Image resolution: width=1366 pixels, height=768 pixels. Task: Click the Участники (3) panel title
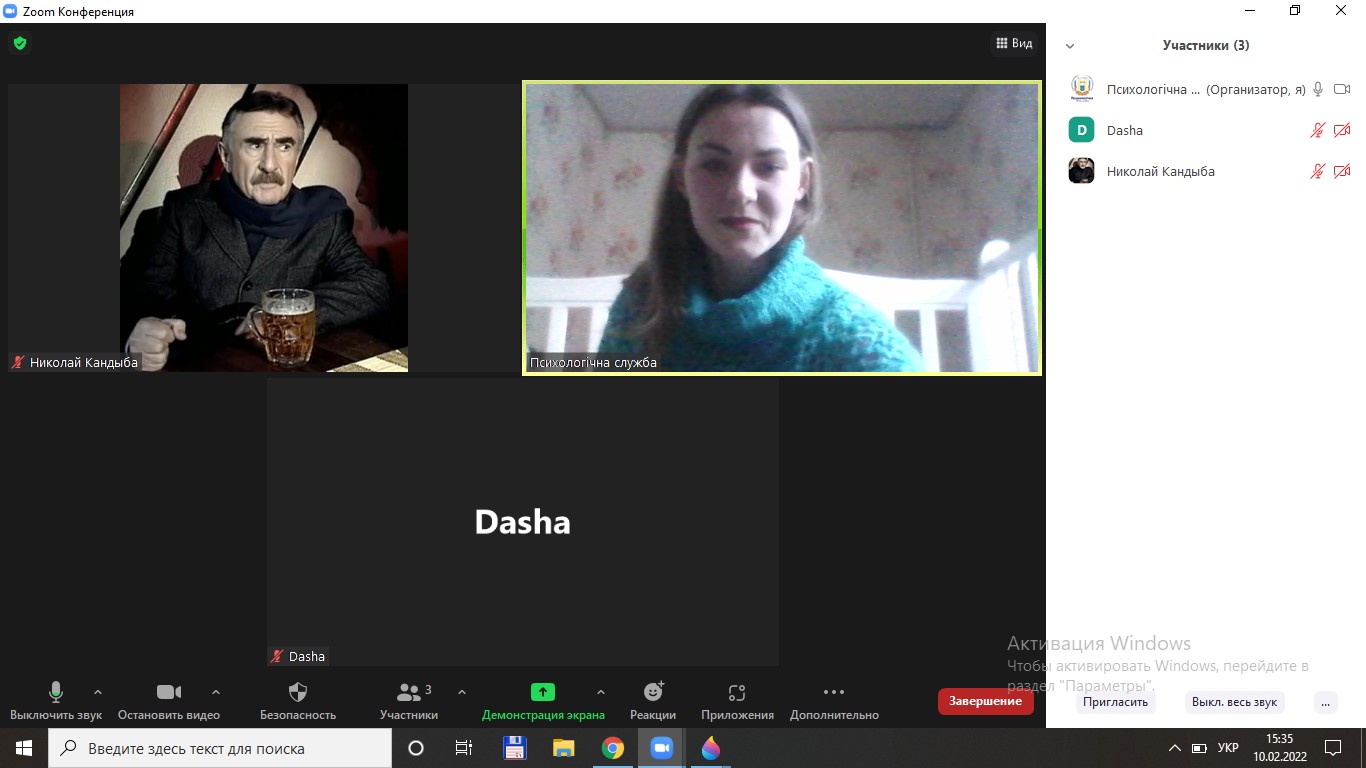coord(1206,45)
